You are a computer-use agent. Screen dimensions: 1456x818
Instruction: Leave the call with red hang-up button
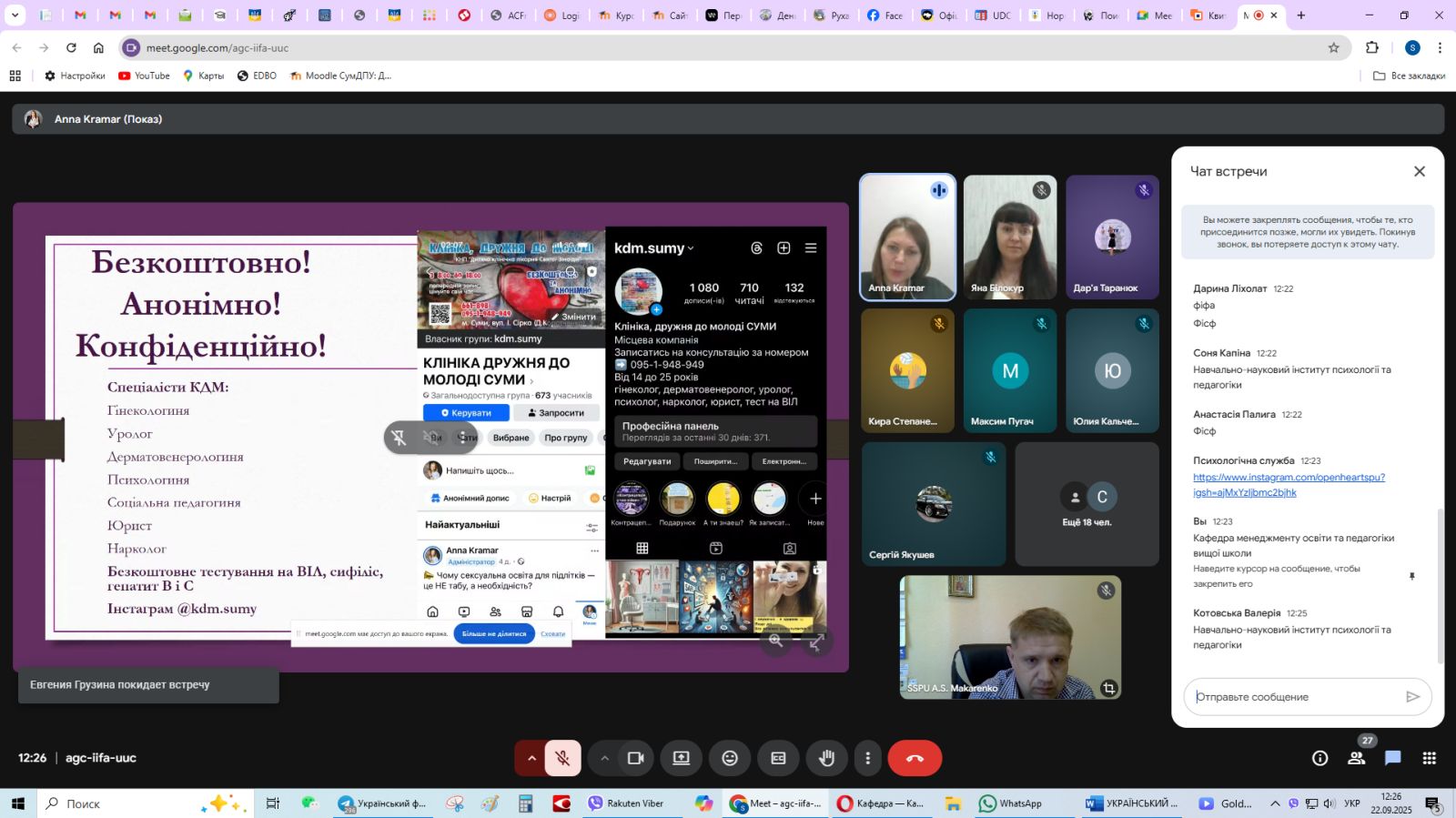[915, 758]
